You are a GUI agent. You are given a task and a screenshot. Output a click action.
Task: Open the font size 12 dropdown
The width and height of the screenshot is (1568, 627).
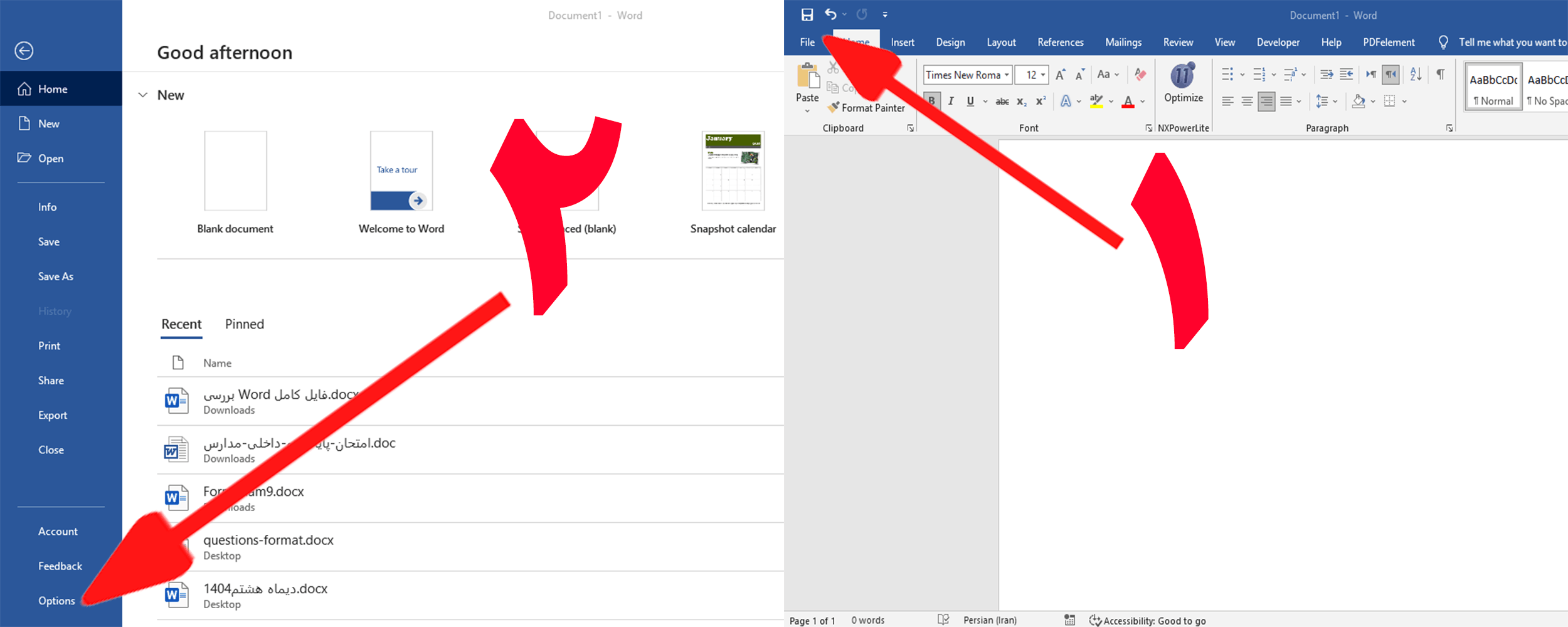pos(1043,75)
